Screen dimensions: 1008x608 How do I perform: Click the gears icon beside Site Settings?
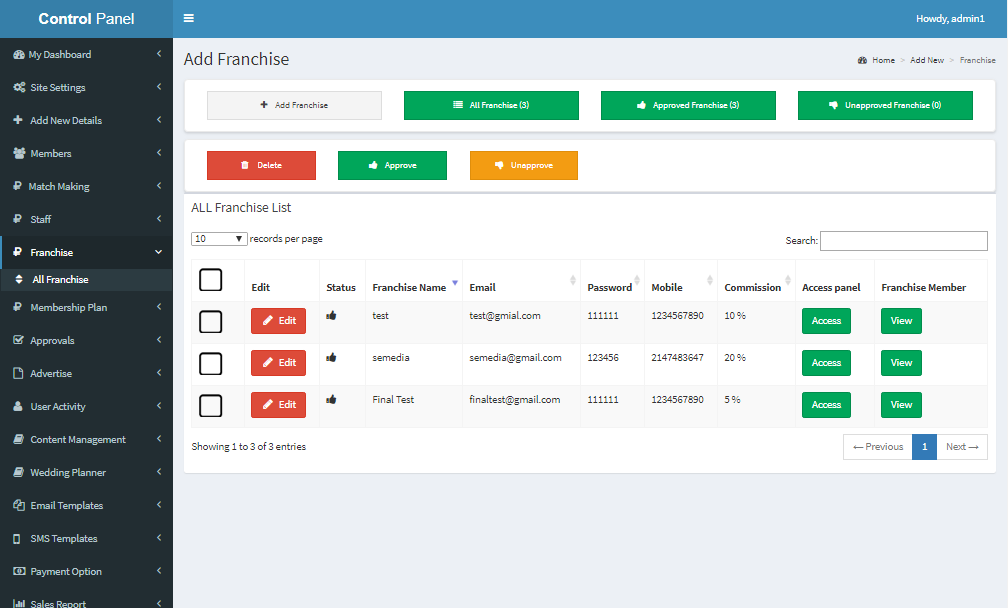click(x=19, y=87)
